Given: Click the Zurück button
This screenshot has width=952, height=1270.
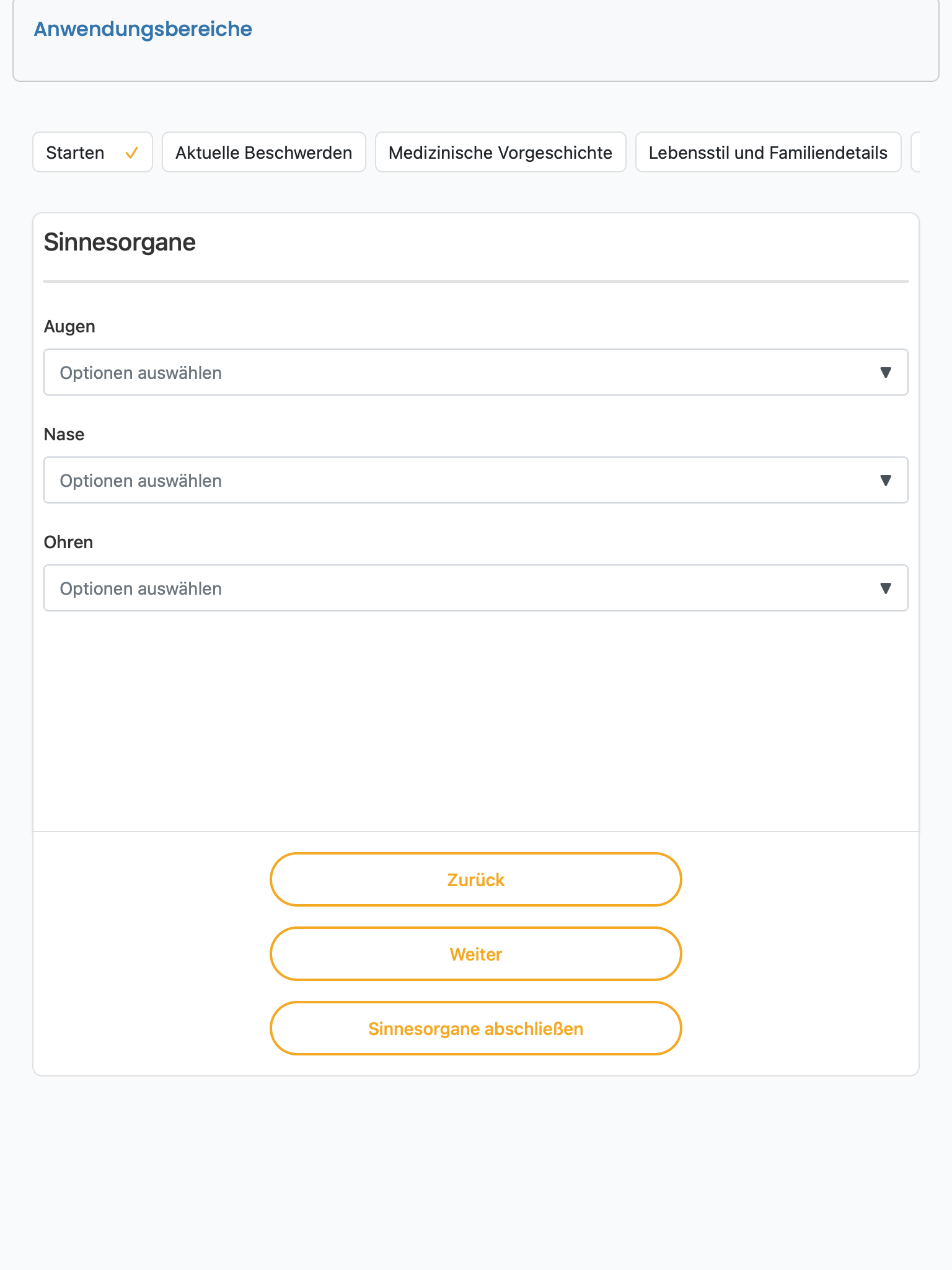Looking at the screenshot, I should point(476,879).
